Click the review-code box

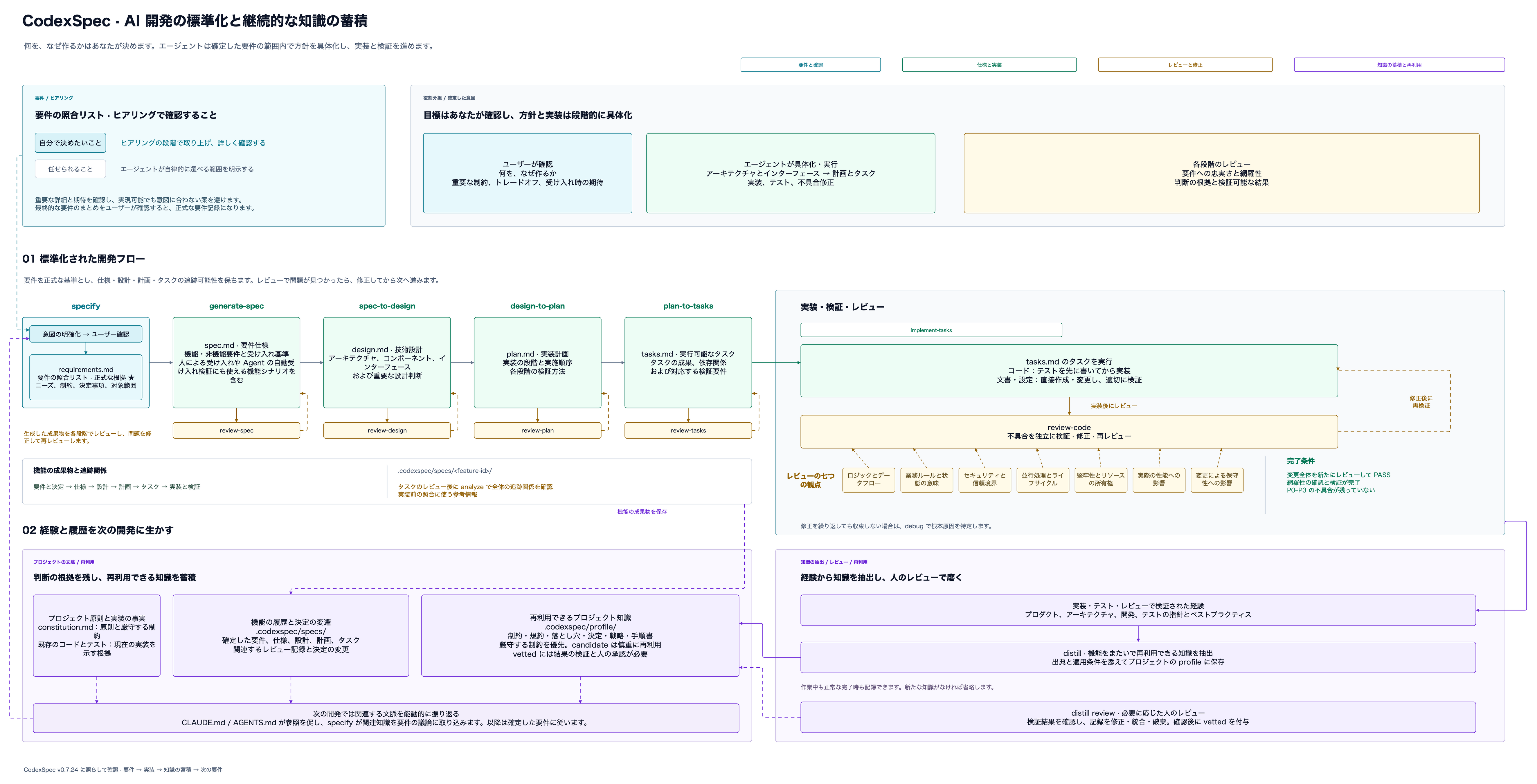point(1069,431)
